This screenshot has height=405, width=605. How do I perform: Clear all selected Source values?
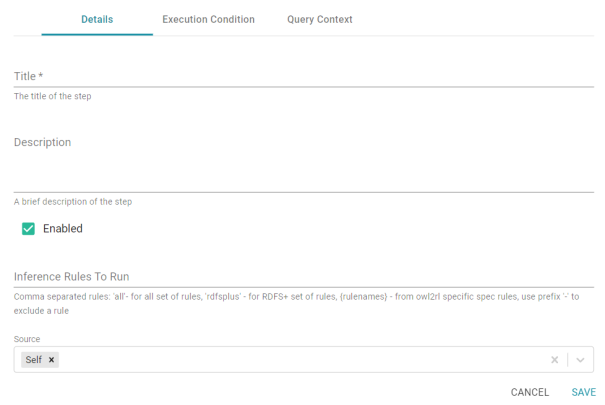(x=554, y=360)
